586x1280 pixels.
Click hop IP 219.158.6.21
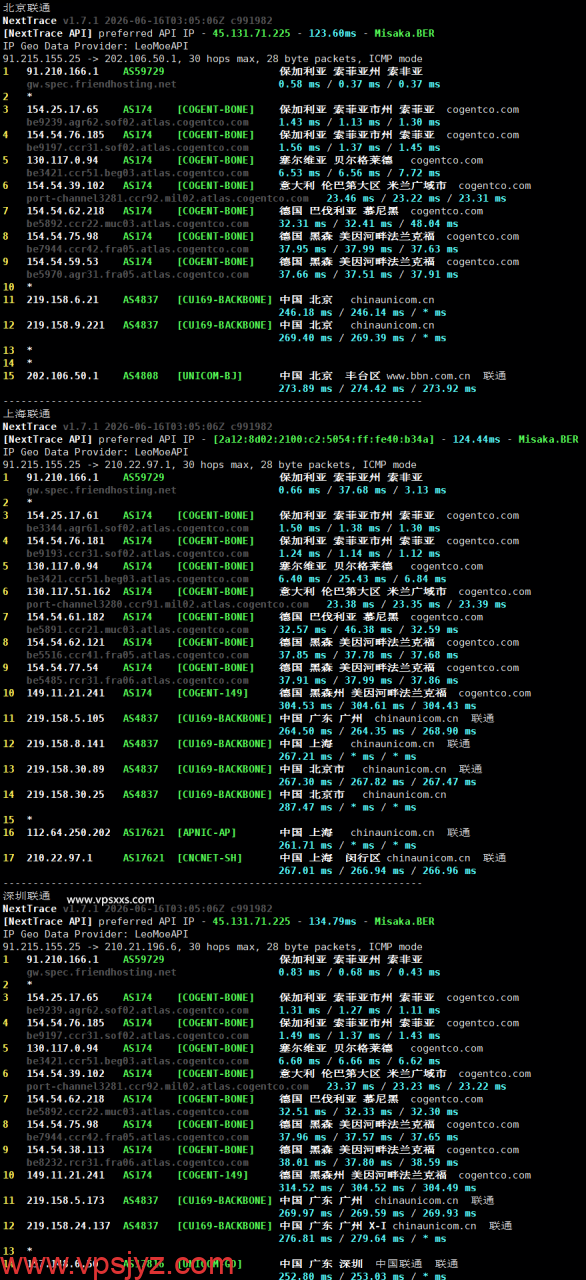[62, 300]
